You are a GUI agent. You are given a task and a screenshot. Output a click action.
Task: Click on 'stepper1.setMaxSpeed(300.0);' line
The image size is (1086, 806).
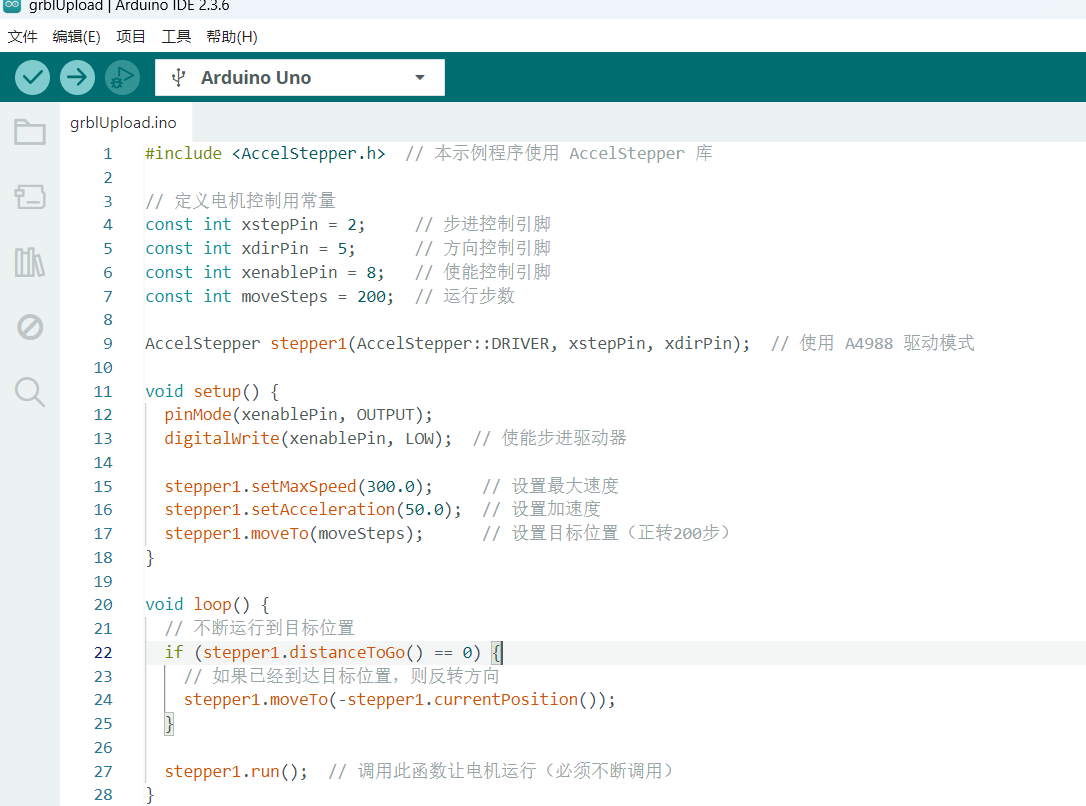coord(299,486)
